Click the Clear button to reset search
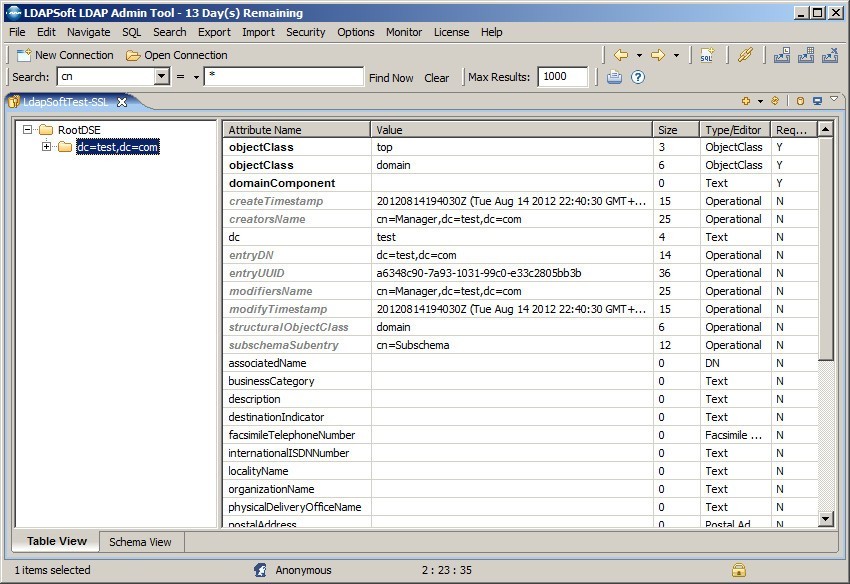The height and width of the screenshot is (584, 850). pos(434,76)
